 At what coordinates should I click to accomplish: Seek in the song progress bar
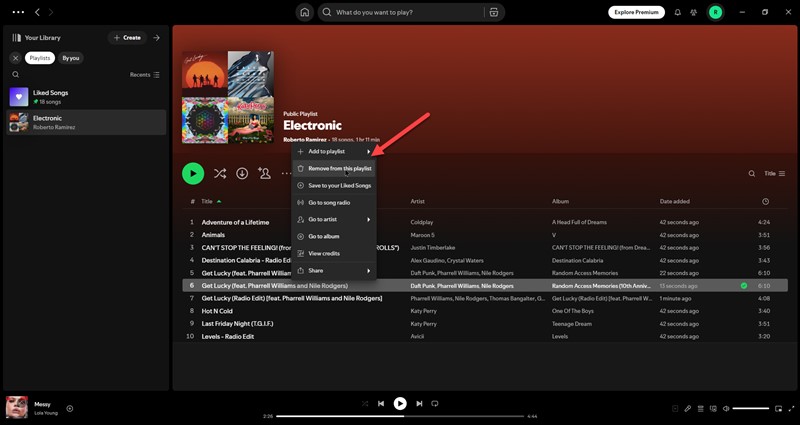(400, 416)
